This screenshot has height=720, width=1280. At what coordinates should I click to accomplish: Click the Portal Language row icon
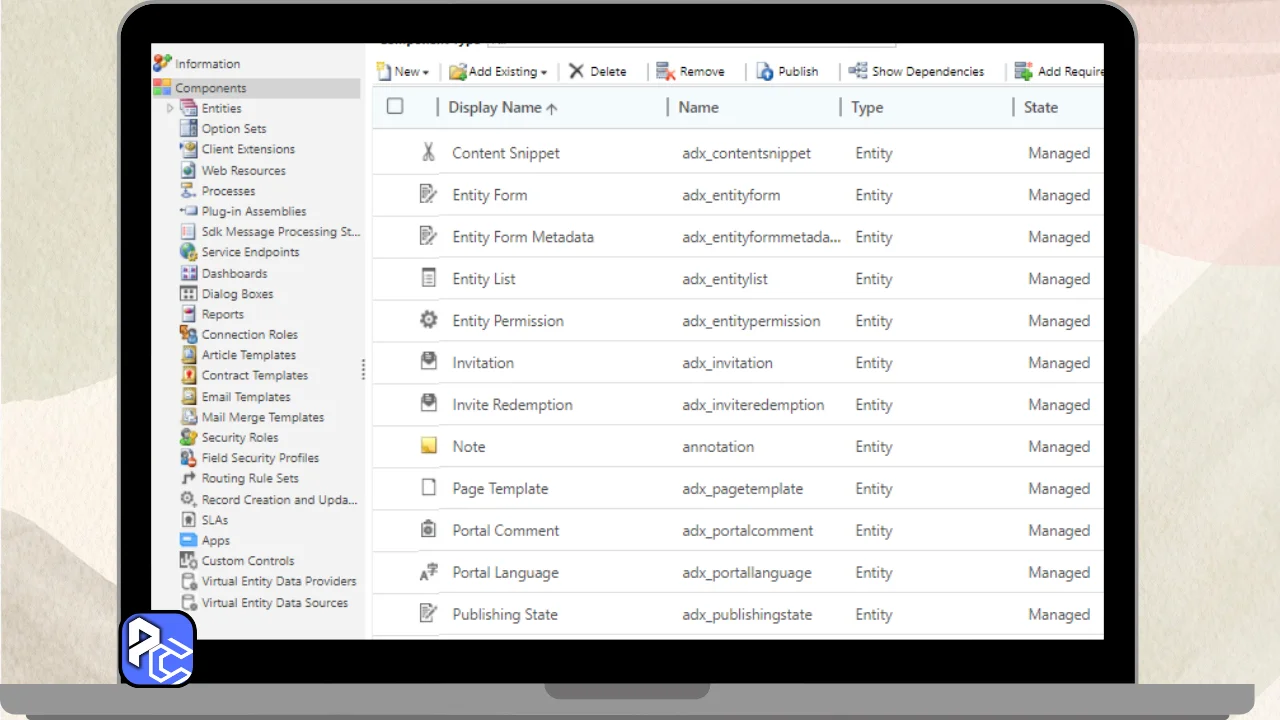(428, 573)
